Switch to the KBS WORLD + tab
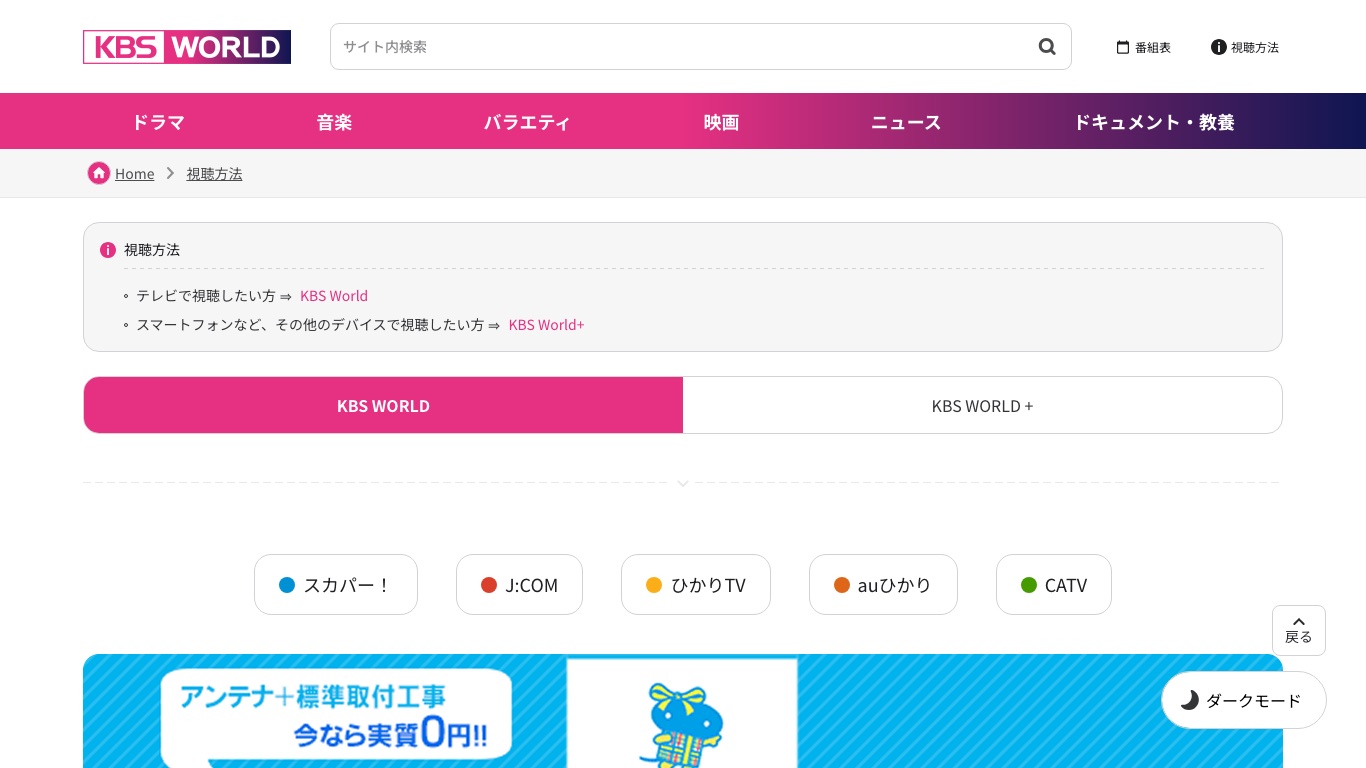The width and height of the screenshot is (1366, 768). (x=982, y=405)
